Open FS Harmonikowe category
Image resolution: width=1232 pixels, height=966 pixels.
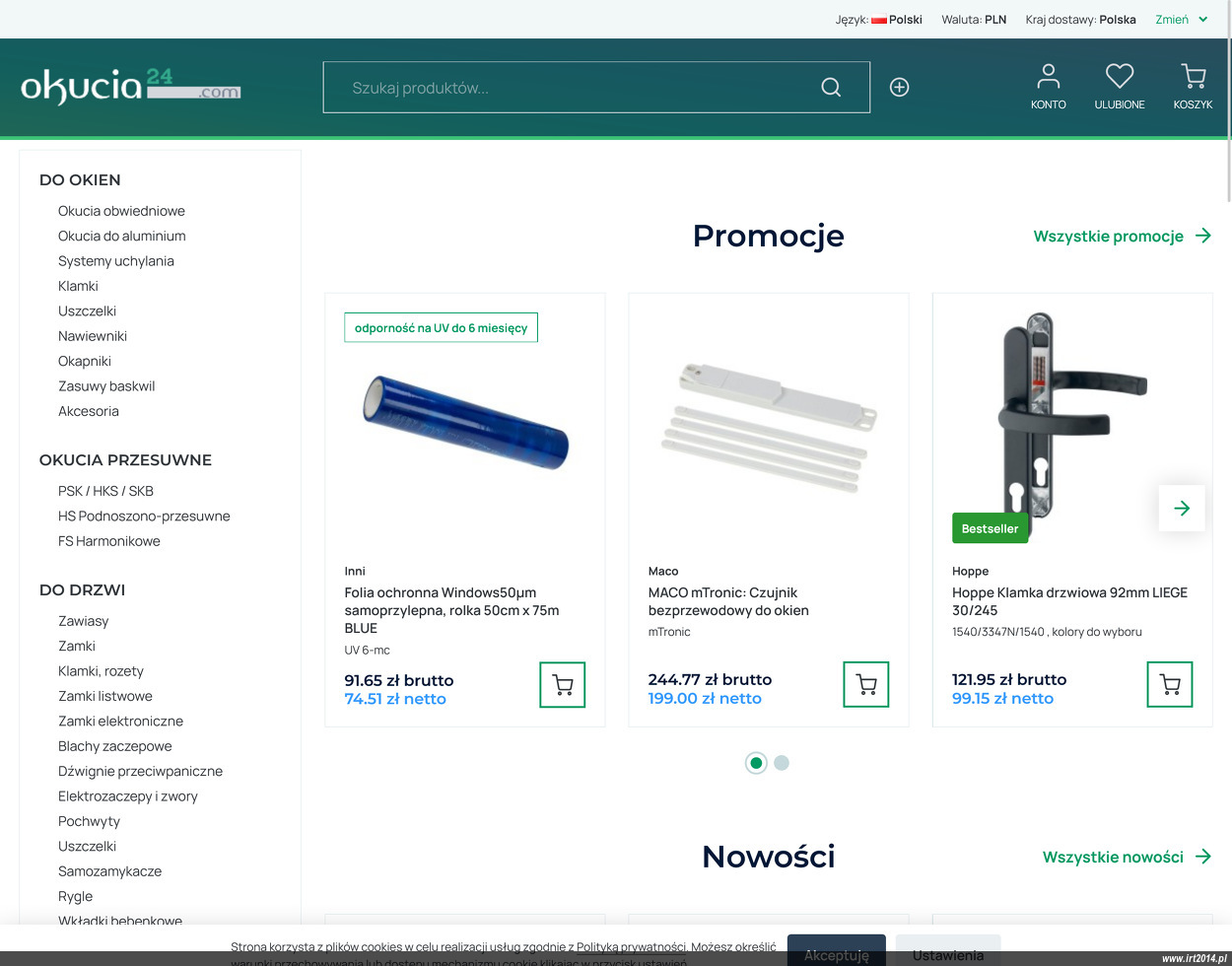click(109, 541)
